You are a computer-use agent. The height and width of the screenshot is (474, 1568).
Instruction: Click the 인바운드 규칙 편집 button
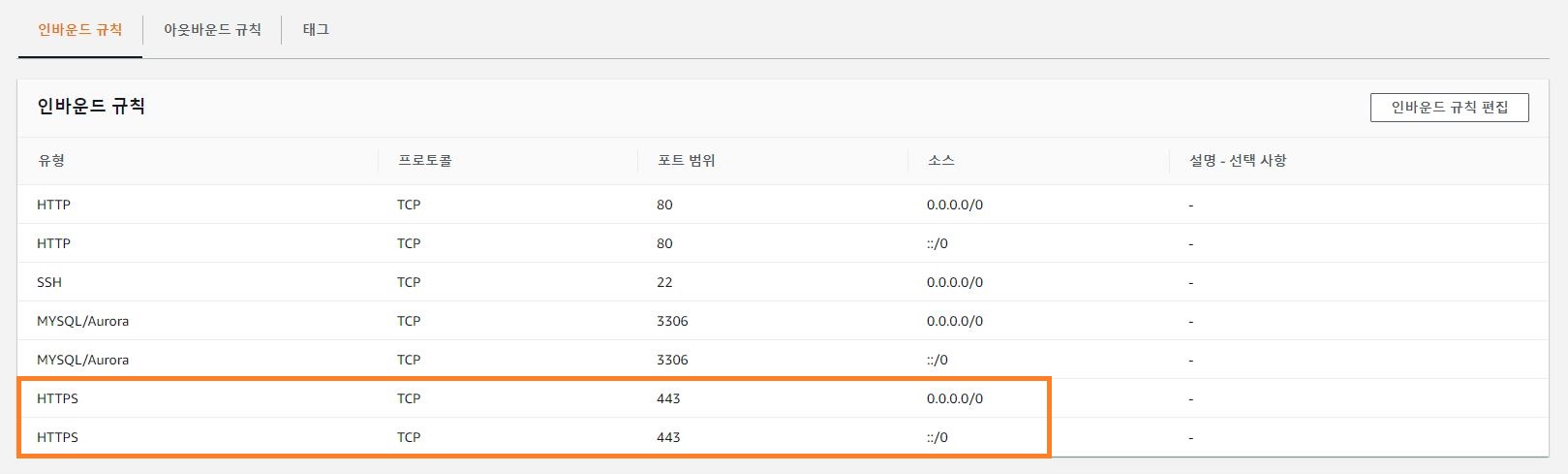point(1449,108)
